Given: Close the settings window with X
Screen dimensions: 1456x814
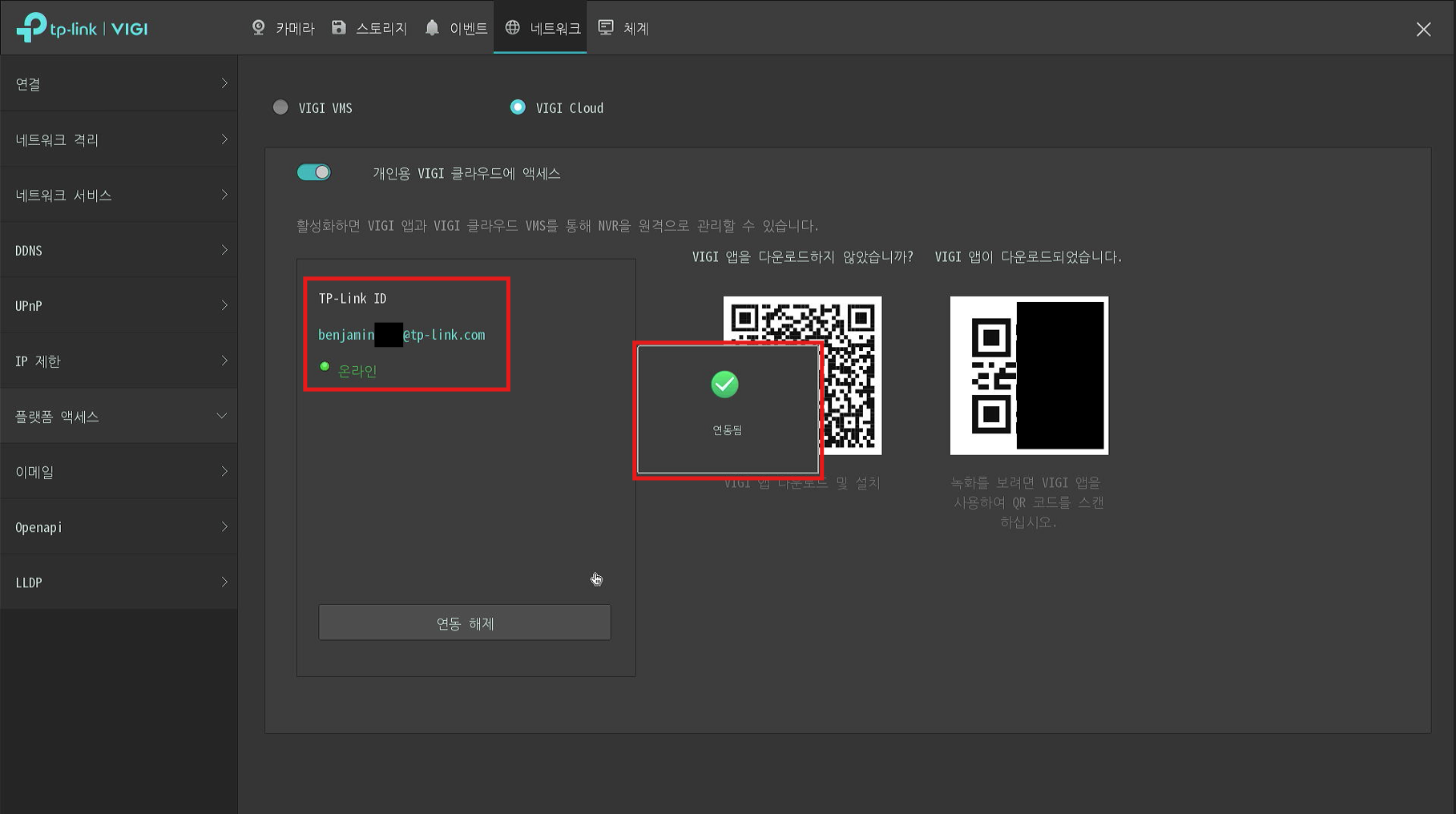Looking at the screenshot, I should point(1423,30).
